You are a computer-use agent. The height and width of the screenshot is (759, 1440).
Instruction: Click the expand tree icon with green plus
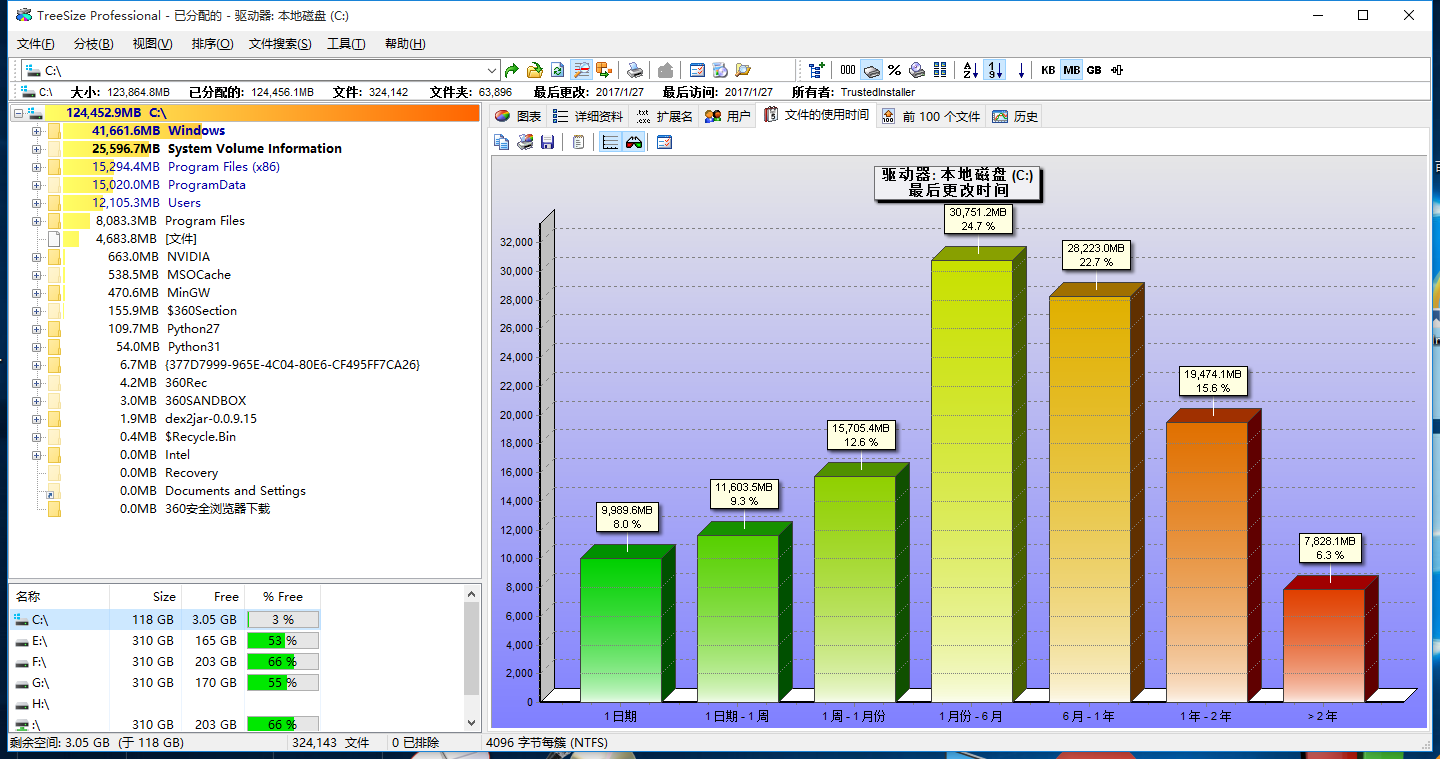[817, 70]
